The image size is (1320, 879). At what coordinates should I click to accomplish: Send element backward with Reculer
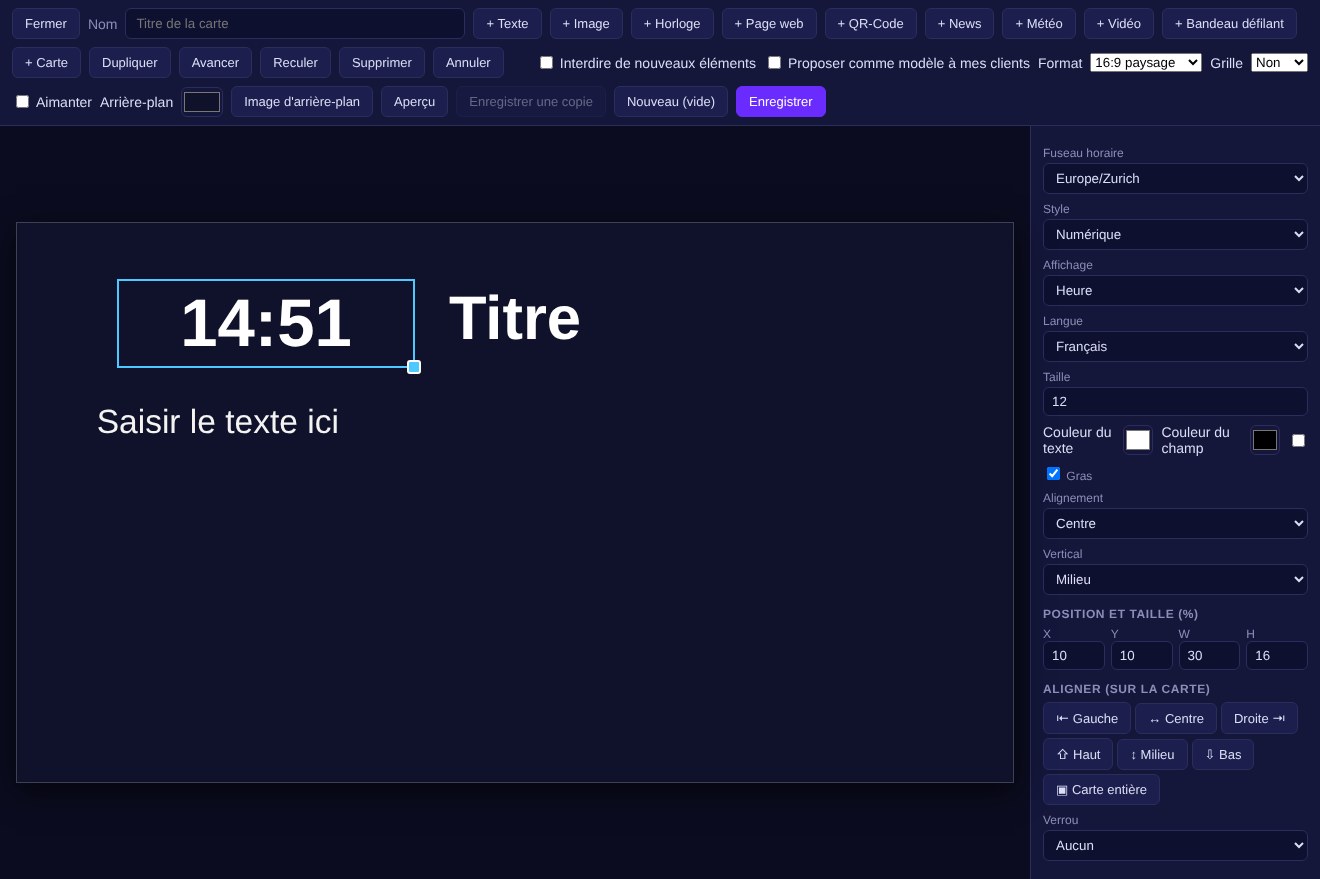point(295,63)
